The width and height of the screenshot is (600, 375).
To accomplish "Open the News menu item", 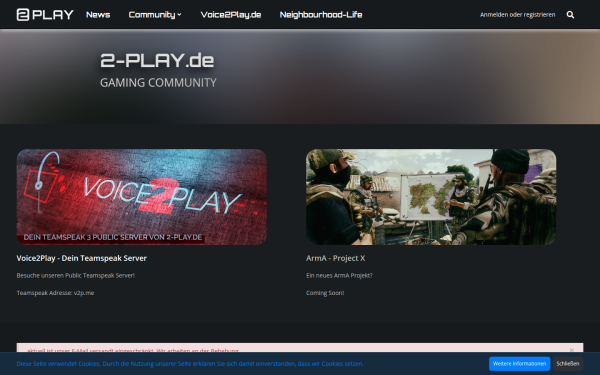I will 98,15.
